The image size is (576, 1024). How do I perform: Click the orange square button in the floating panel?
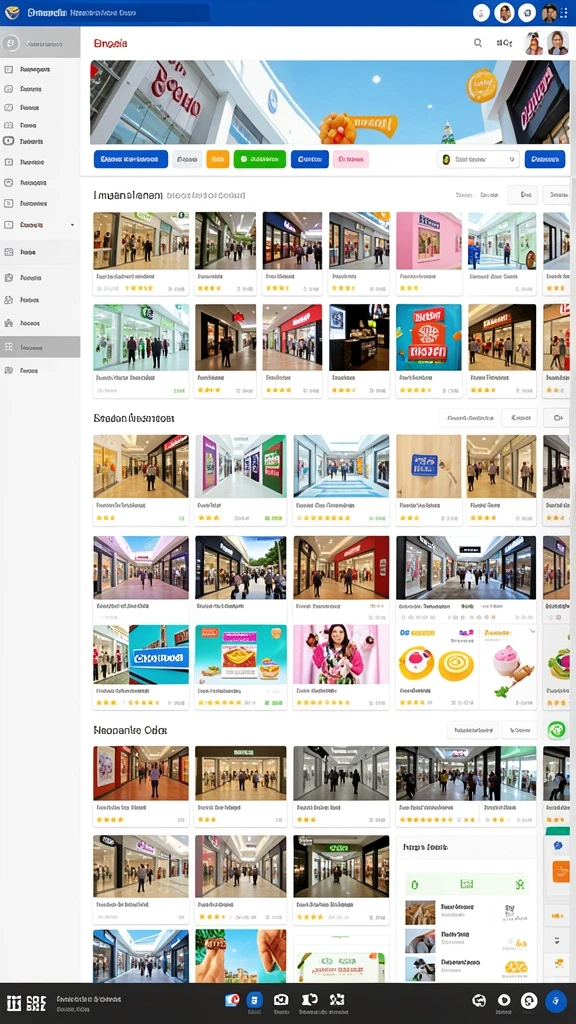pyautogui.click(x=560, y=871)
